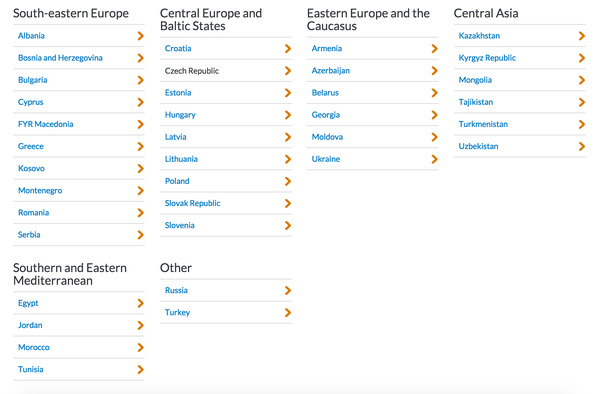Viewport: 600px width, 394px height.
Task: Choose Slovak Republic in Central Europe
Action: pos(192,204)
